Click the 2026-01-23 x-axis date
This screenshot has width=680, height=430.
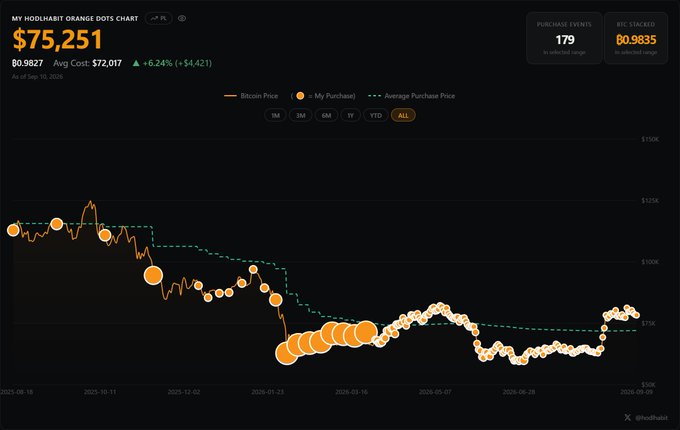[268, 392]
